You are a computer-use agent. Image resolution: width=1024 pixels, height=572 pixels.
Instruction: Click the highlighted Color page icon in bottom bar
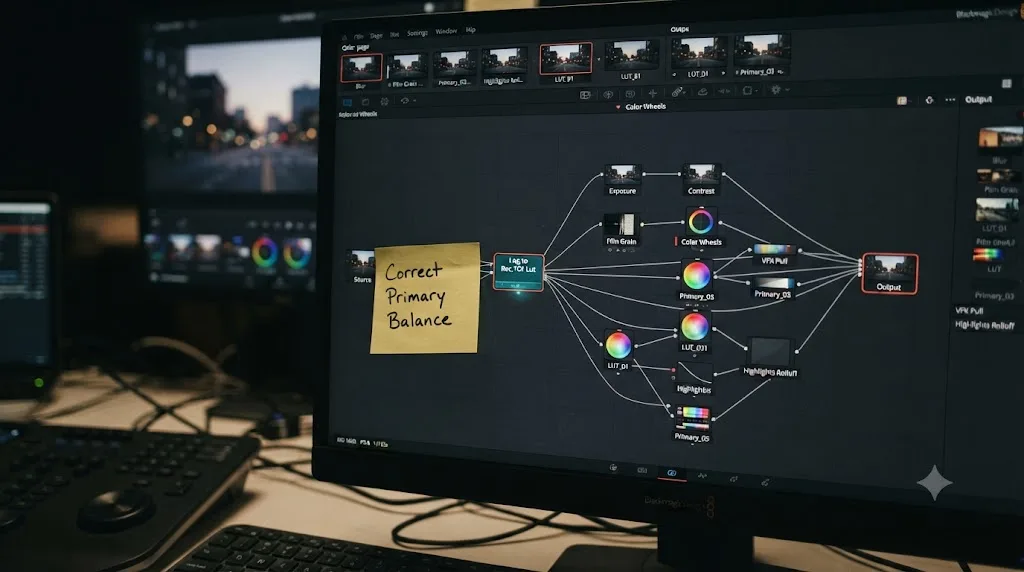pyautogui.click(x=671, y=473)
